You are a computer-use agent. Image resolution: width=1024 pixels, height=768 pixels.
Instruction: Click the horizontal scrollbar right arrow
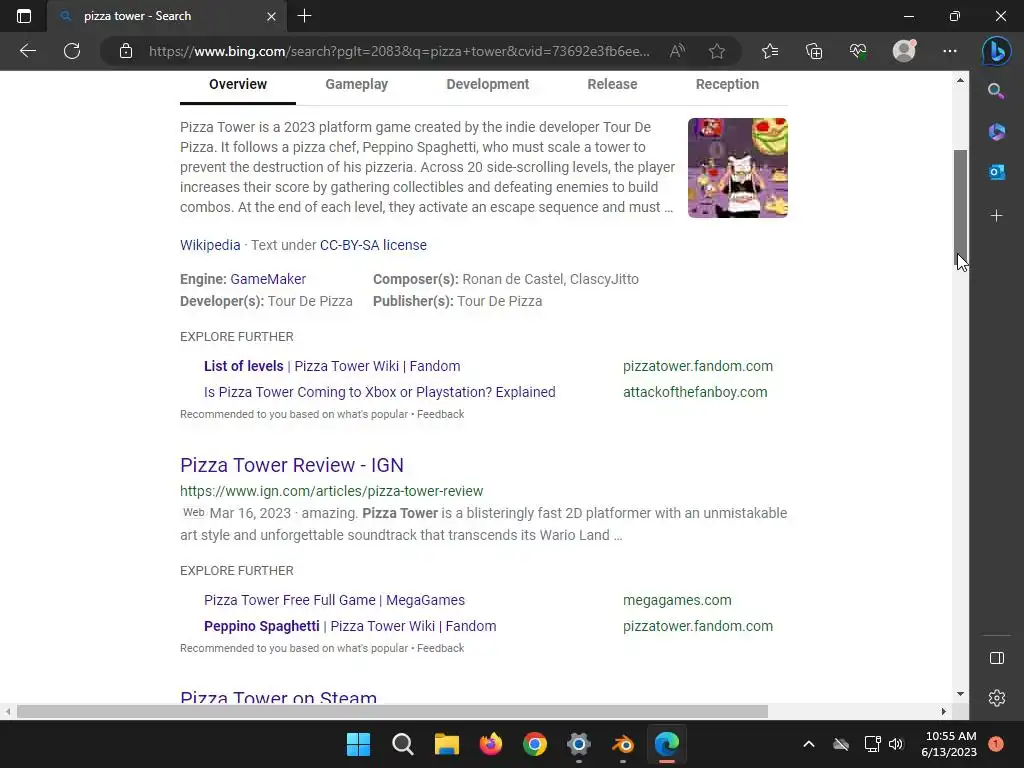pyautogui.click(x=944, y=712)
